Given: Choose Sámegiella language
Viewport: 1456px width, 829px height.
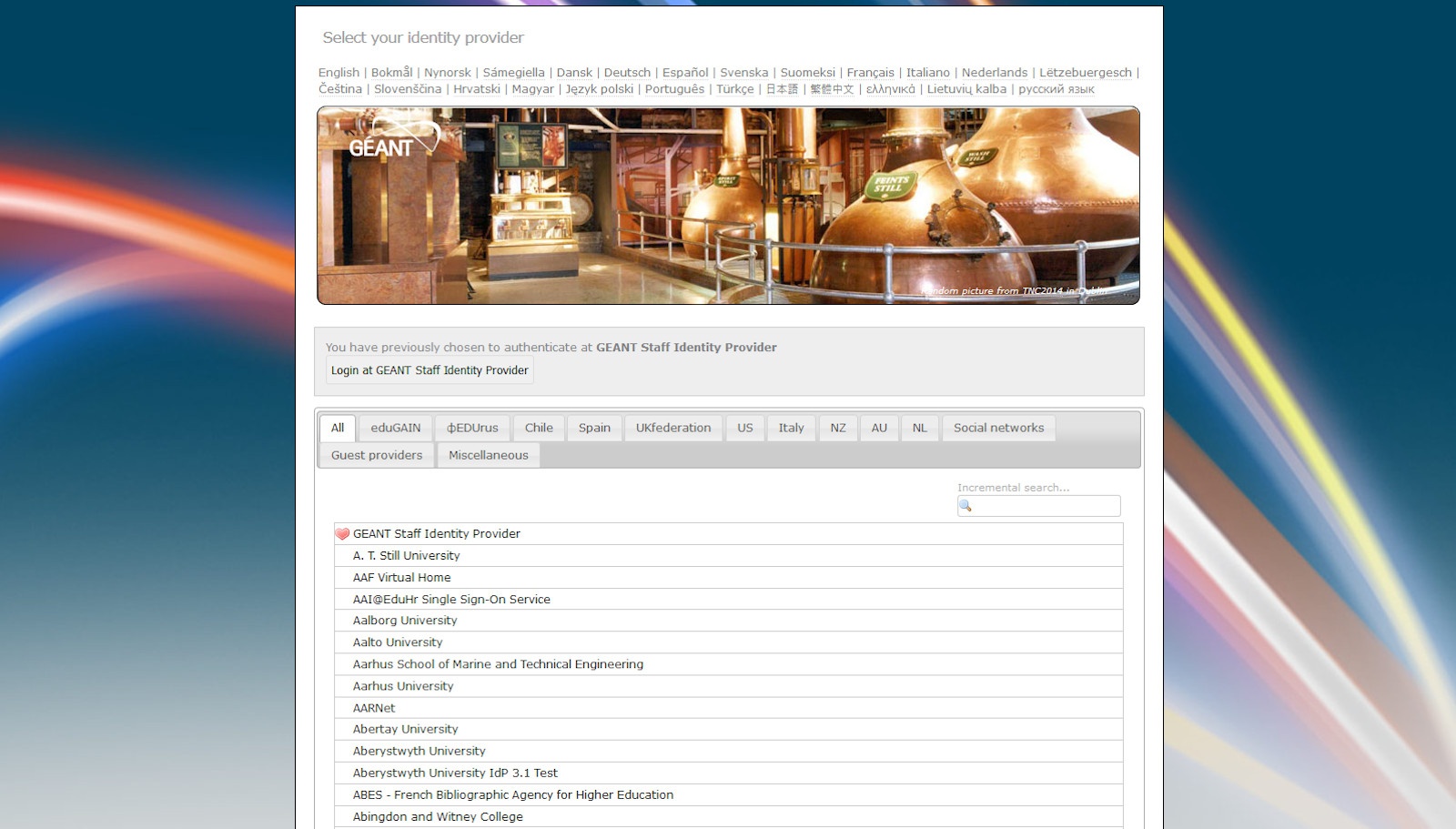Looking at the screenshot, I should pyautogui.click(x=513, y=73).
